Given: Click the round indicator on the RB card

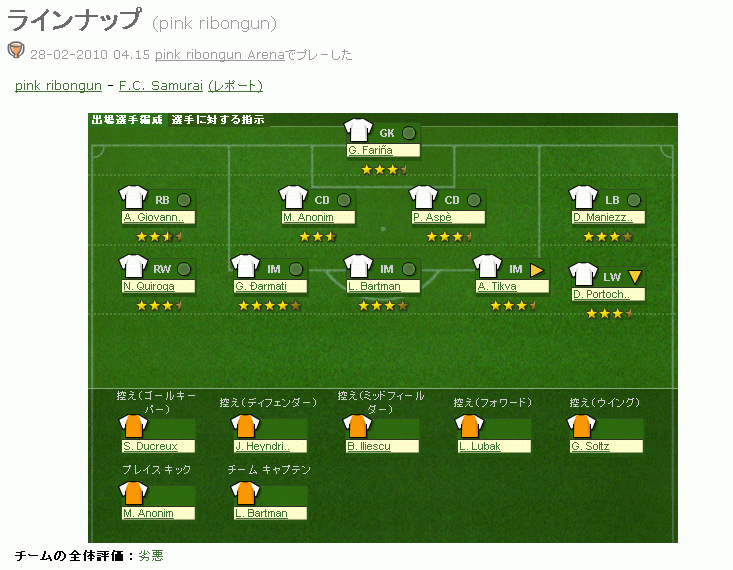Looking at the screenshot, I should tap(183, 200).
